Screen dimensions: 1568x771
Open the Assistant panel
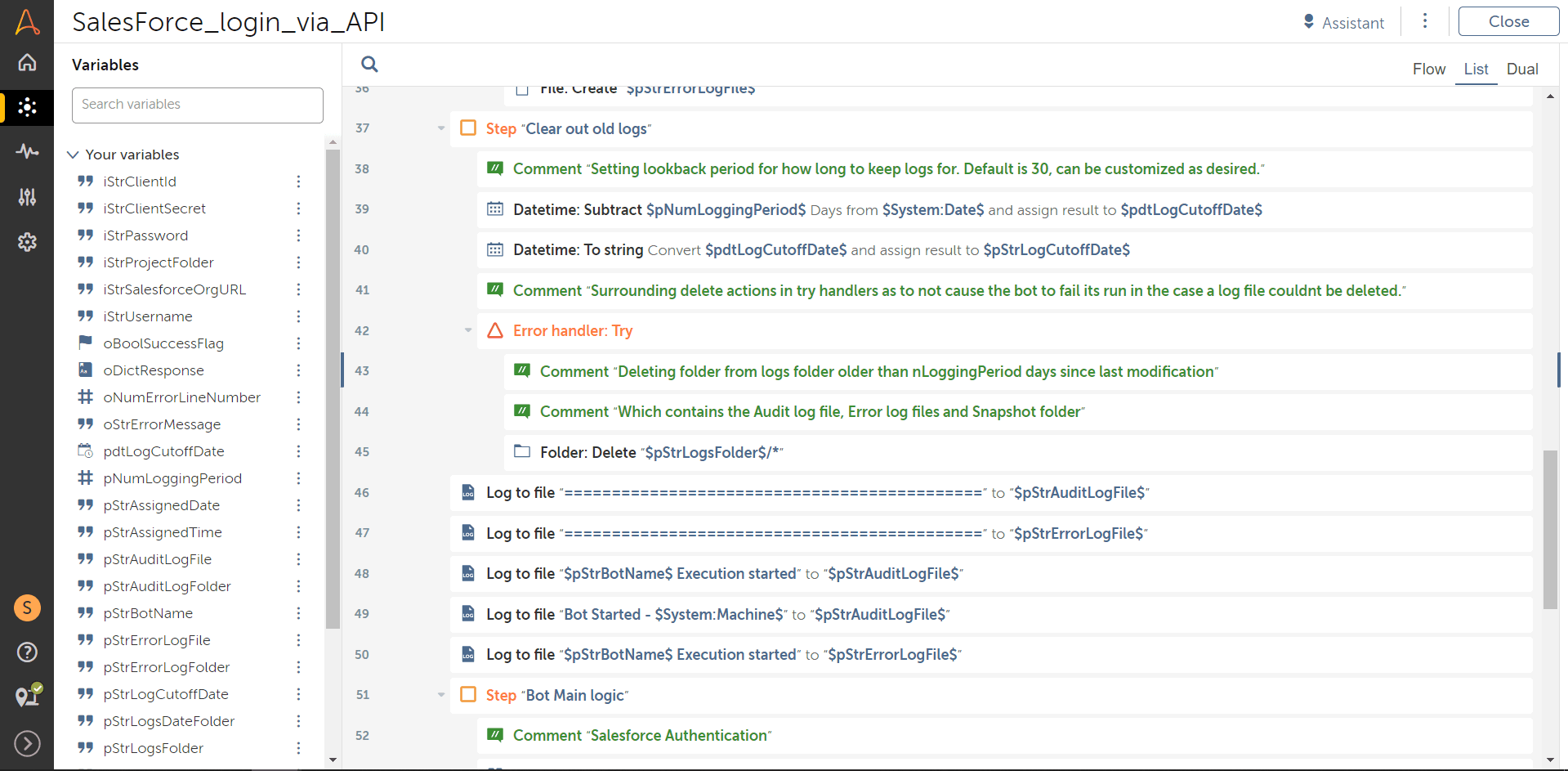click(1343, 23)
